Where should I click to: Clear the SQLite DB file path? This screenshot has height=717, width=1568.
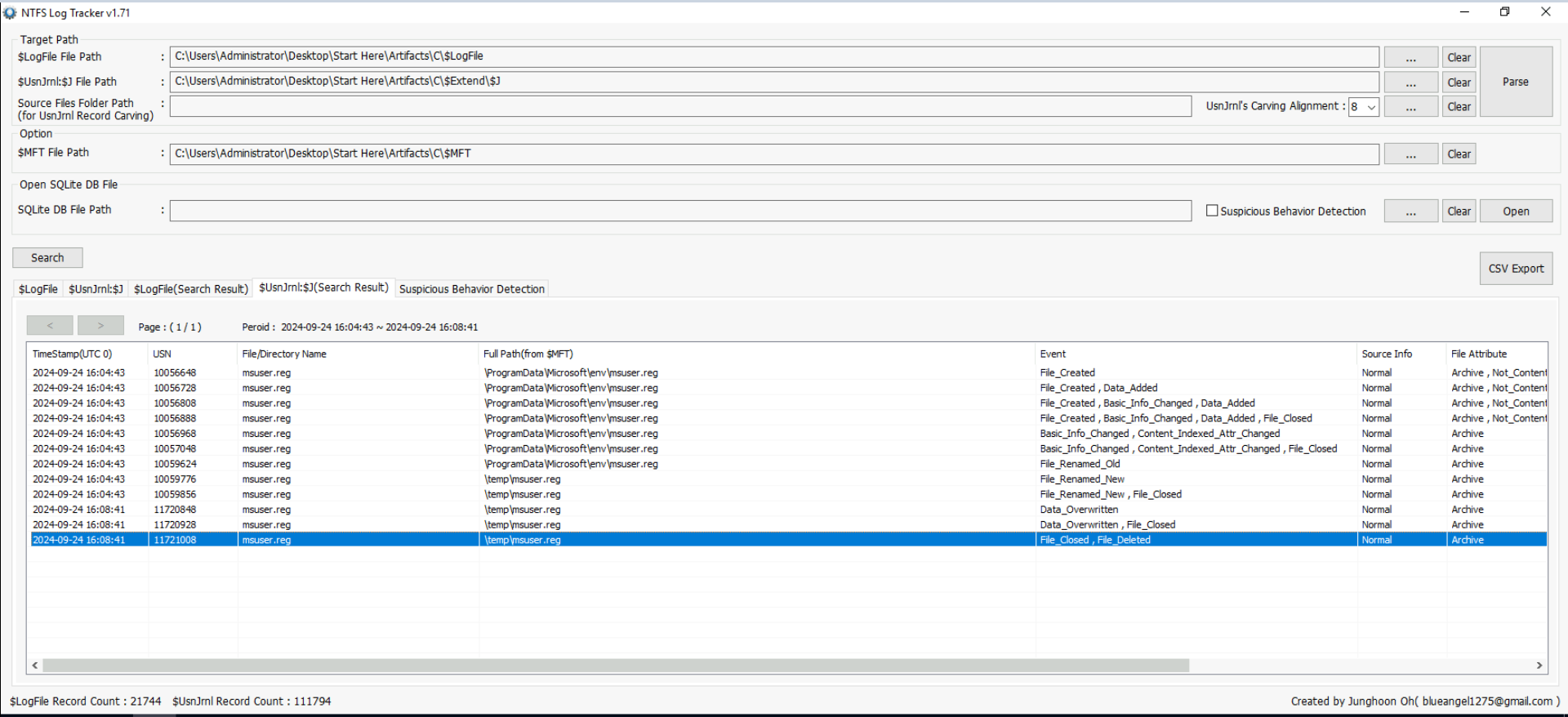point(1459,212)
